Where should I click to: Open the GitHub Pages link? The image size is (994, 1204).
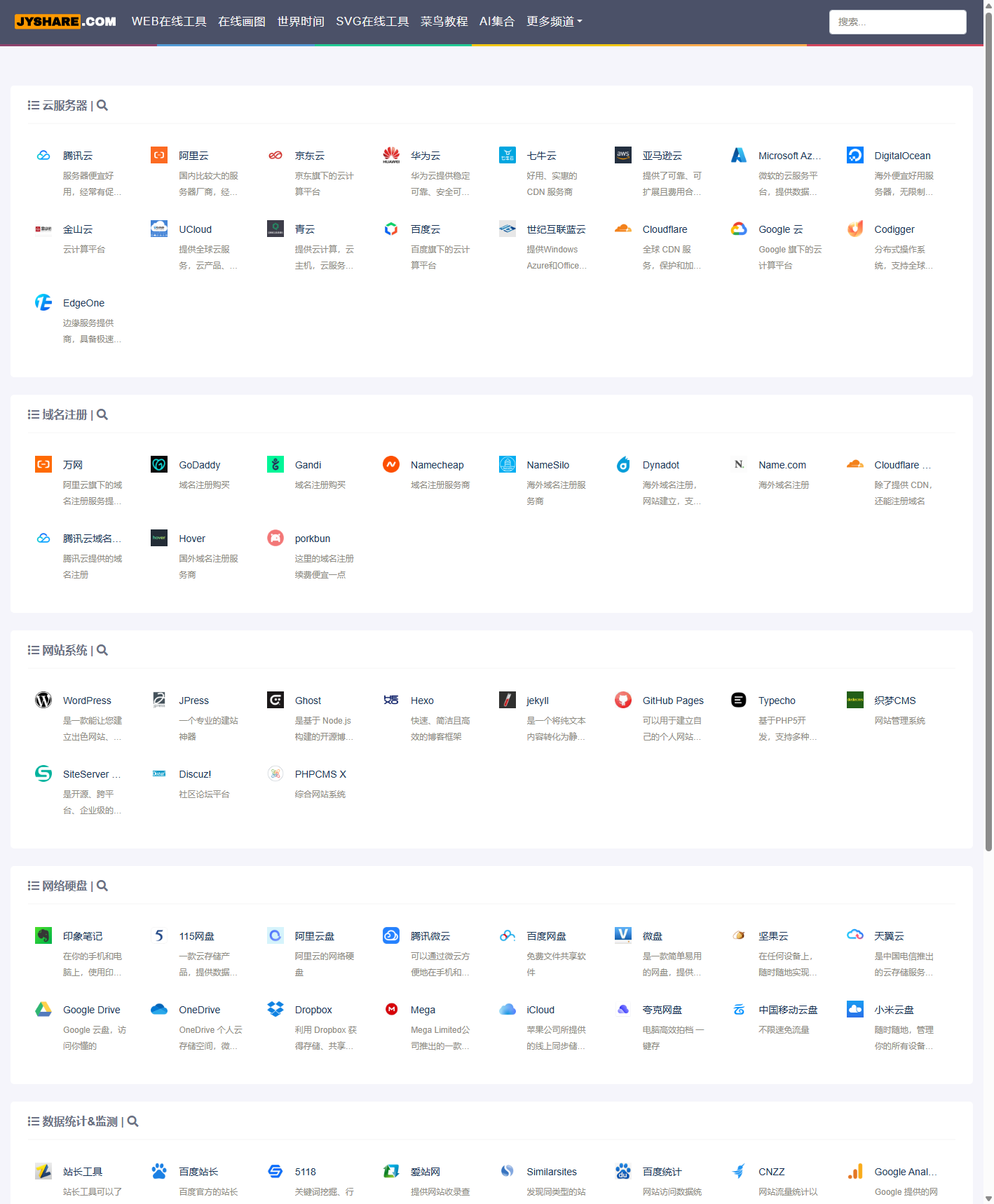pos(672,701)
